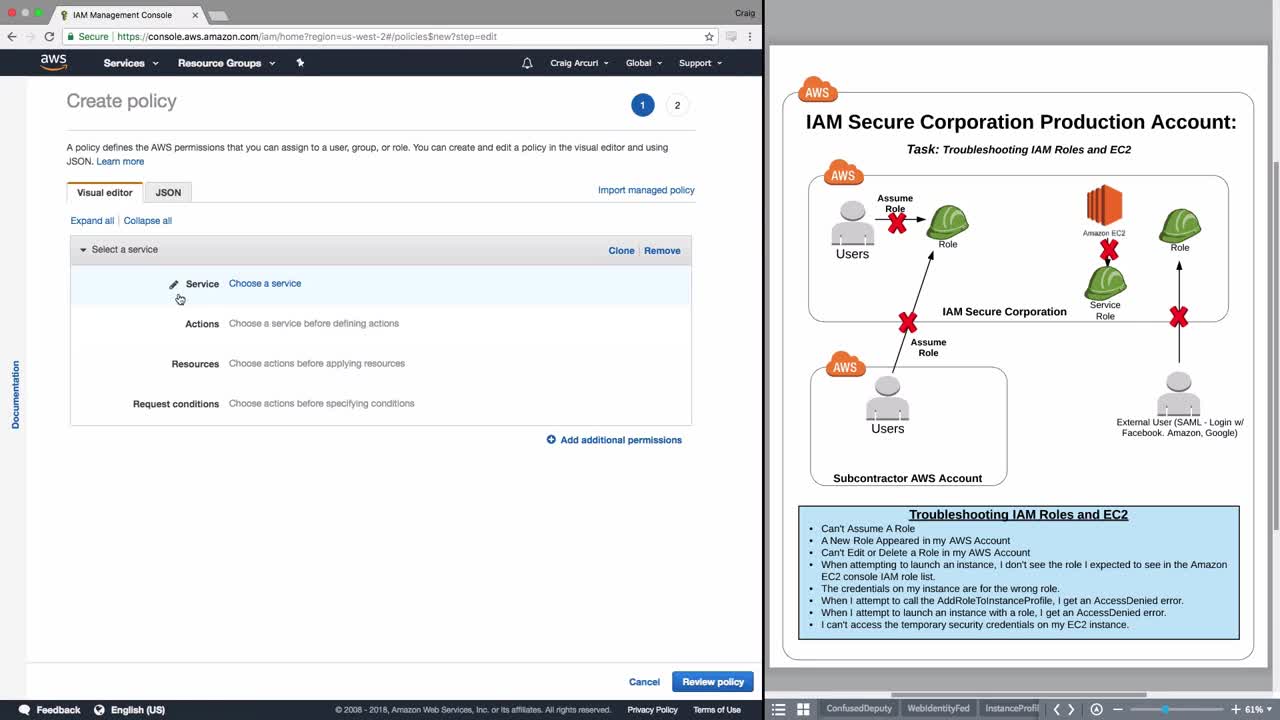The width and height of the screenshot is (1280, 720).
Task: Click the horizontal scrollbar in diagram window
Action: [x=1018, y=694]
